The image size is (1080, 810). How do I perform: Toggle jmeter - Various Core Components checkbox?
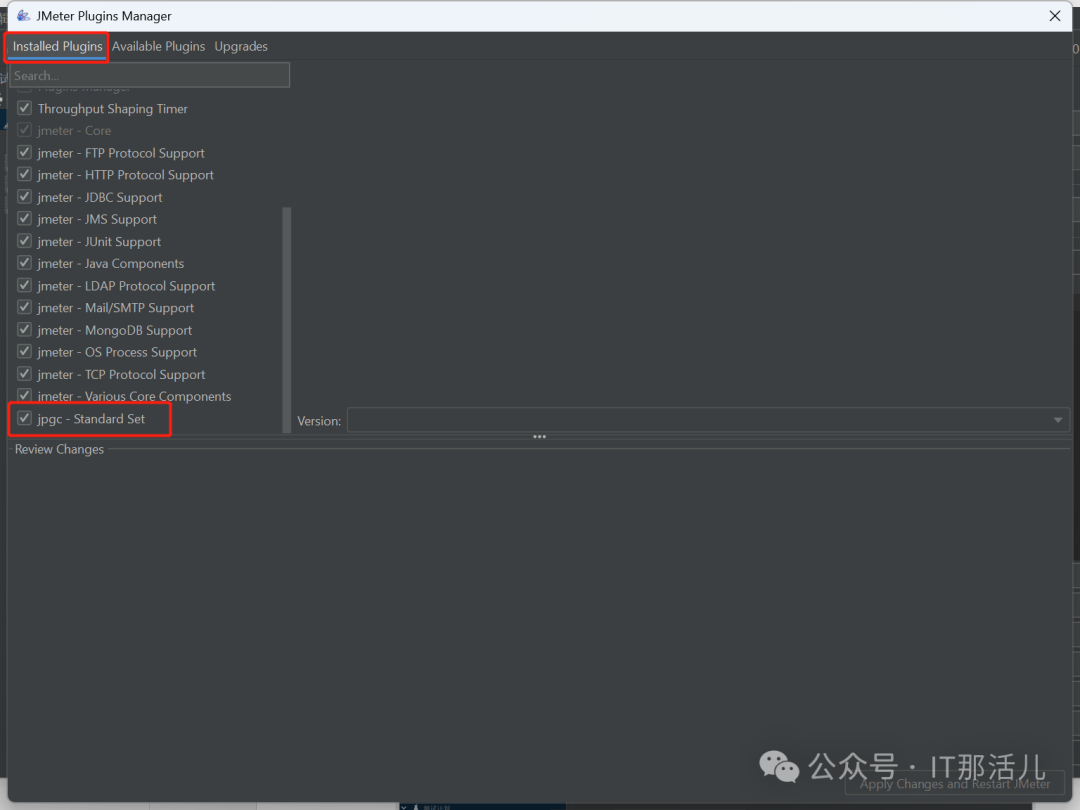point(25,396)
